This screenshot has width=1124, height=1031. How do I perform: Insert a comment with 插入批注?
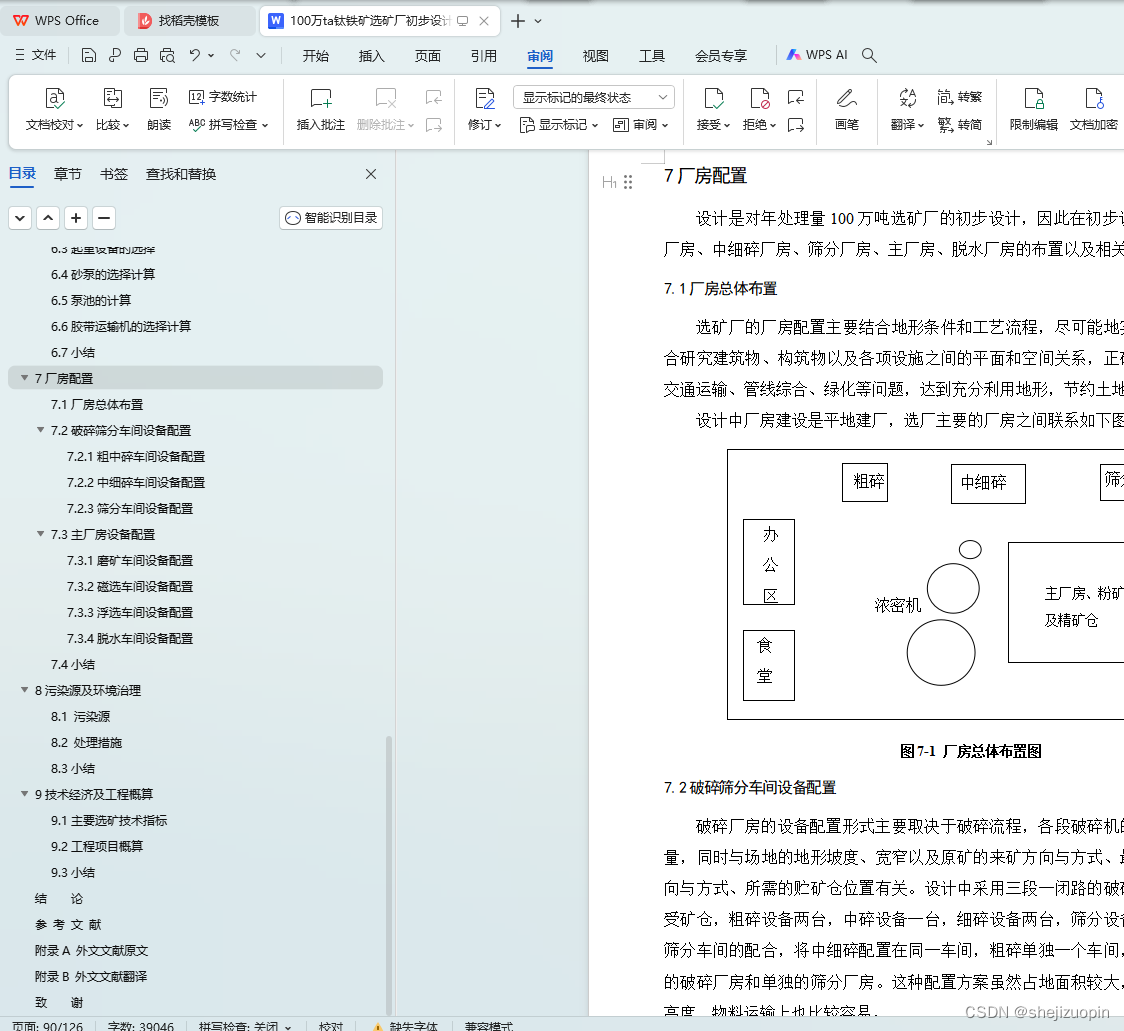[320, 109]
